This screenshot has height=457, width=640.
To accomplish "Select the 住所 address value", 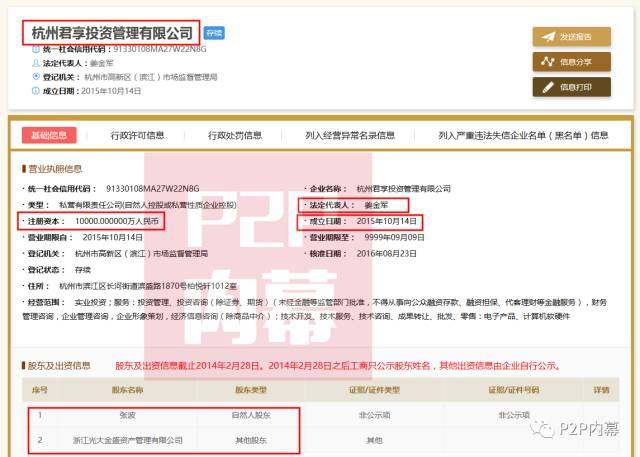I will (148, 286).
